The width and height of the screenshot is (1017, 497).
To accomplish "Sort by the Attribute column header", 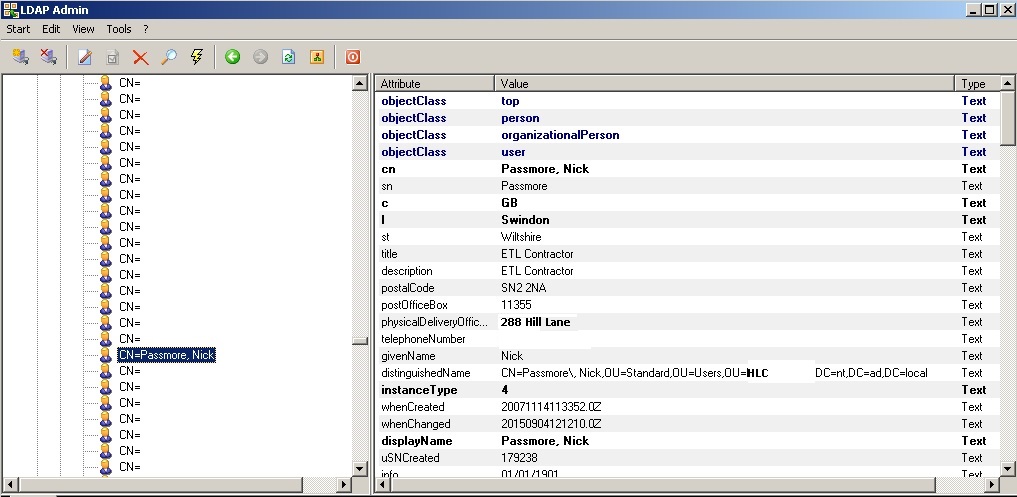I will [x=435, y=84].
